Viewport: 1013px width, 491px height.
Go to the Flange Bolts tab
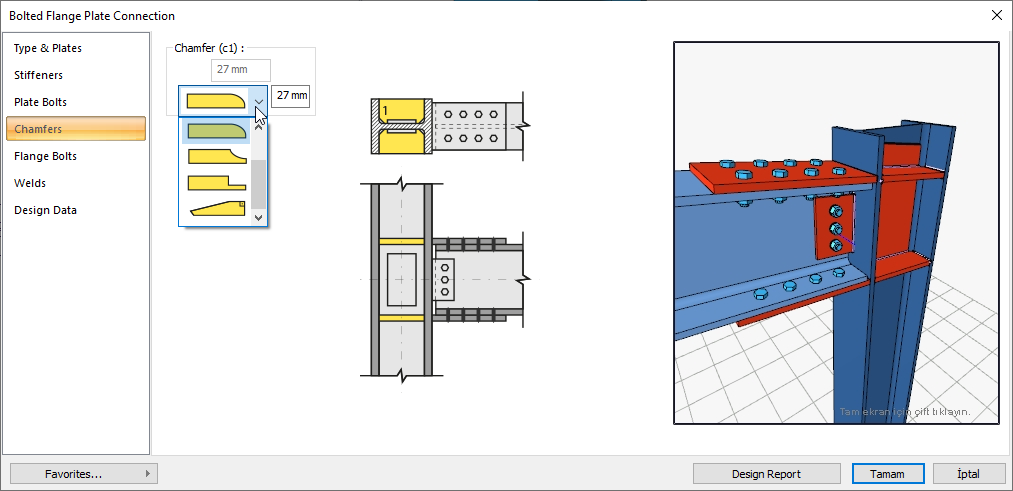[45, 156]
